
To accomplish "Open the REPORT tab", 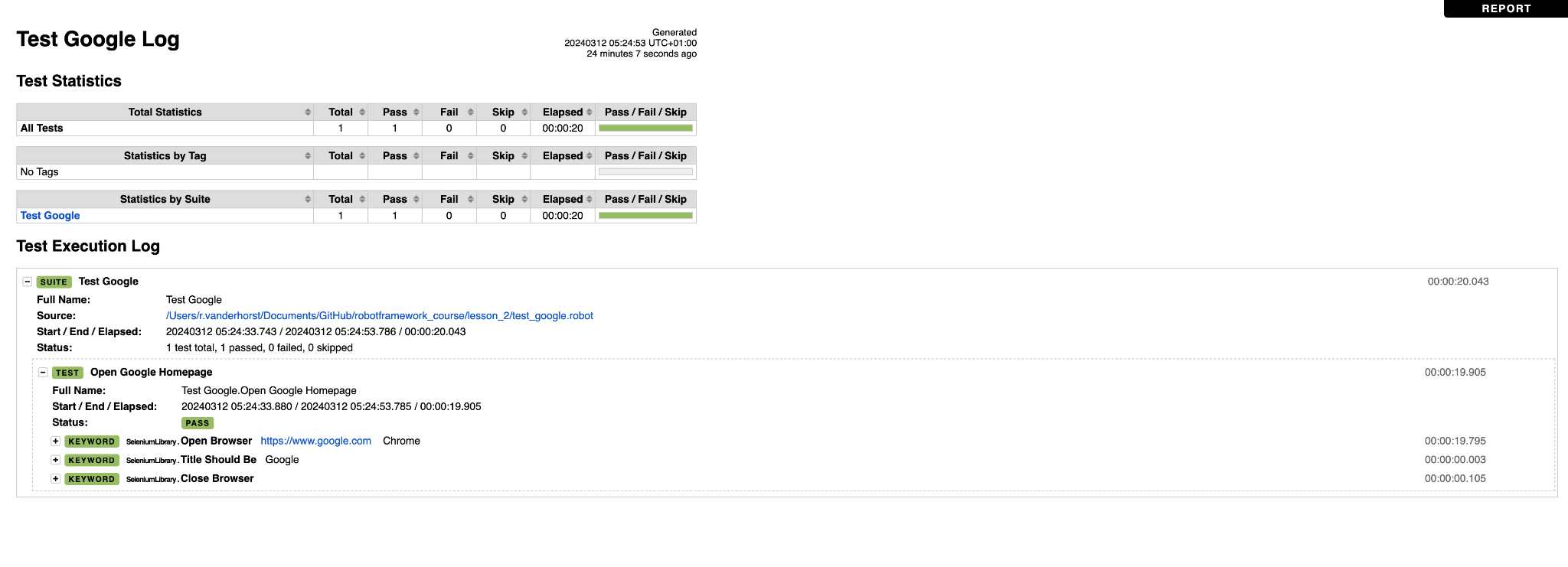I will pos(1505,8).
